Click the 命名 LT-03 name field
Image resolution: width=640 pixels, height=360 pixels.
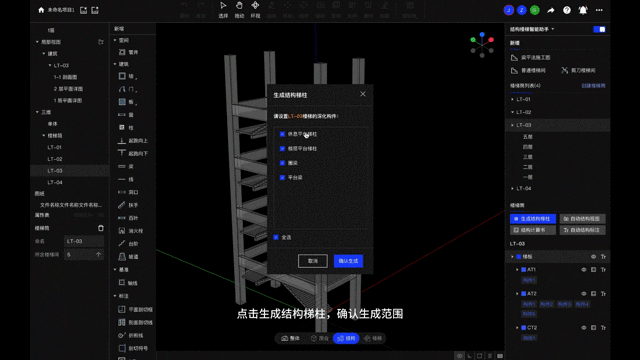[x=84, y=241]
